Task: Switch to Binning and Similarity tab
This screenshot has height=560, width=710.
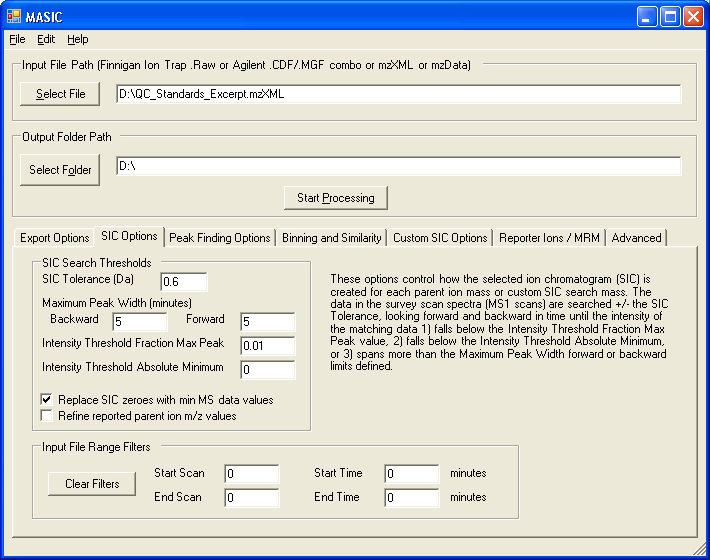Action: pyautogui.click(x=331, y=238)
